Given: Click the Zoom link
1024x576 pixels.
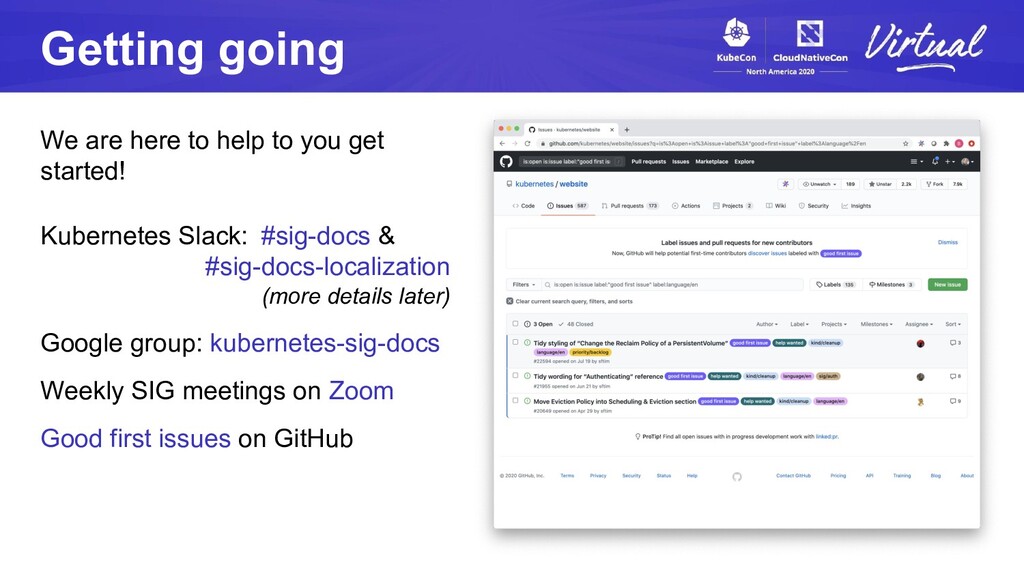Looking at the screenshot, I should (361, 391).
